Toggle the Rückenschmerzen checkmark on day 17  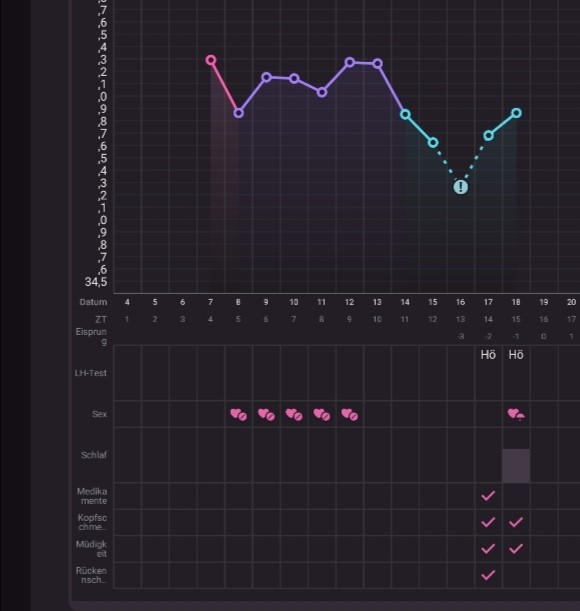pyautogui.click(x=488, y=575)
